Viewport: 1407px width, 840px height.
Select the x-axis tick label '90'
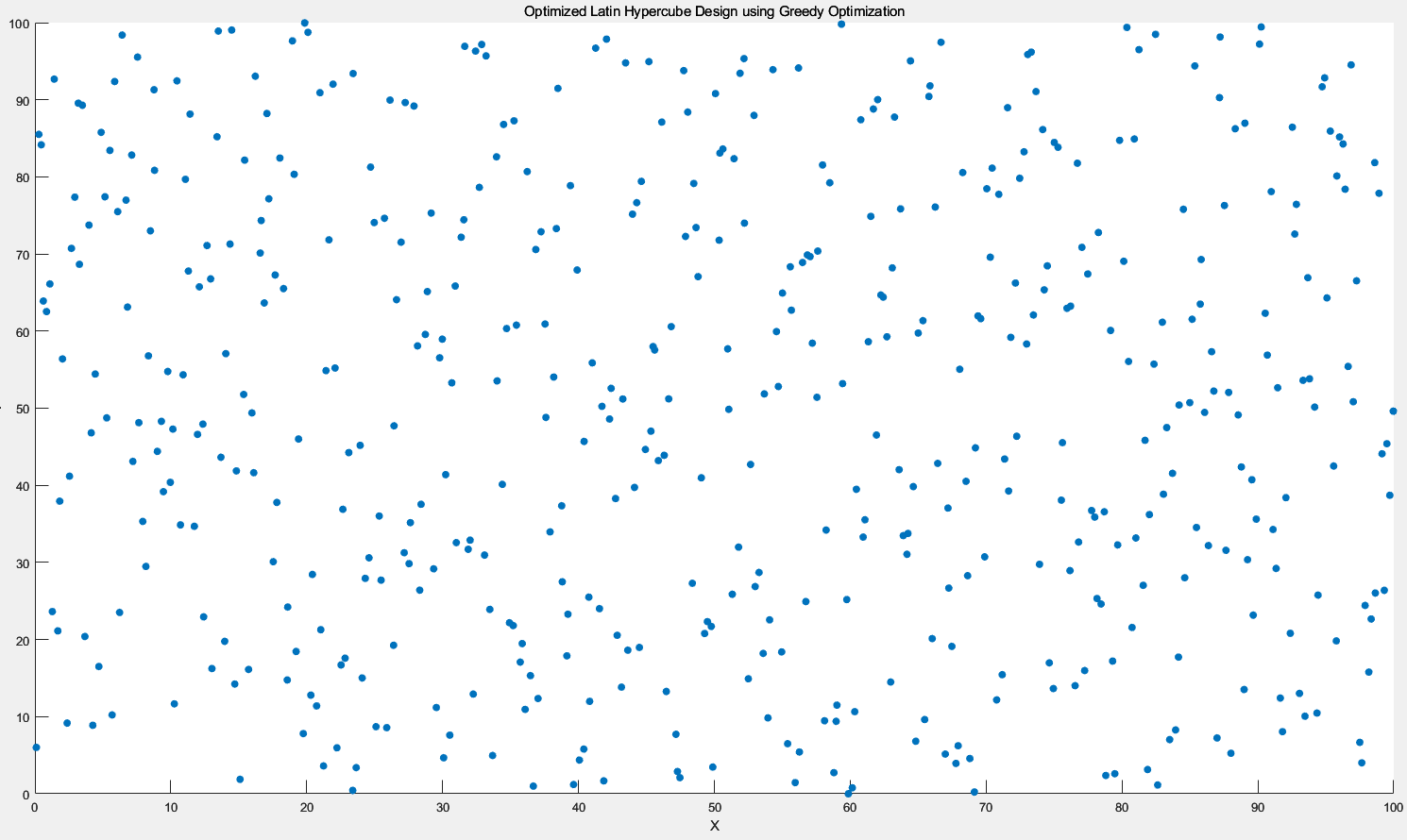[x=1258, y=809]
